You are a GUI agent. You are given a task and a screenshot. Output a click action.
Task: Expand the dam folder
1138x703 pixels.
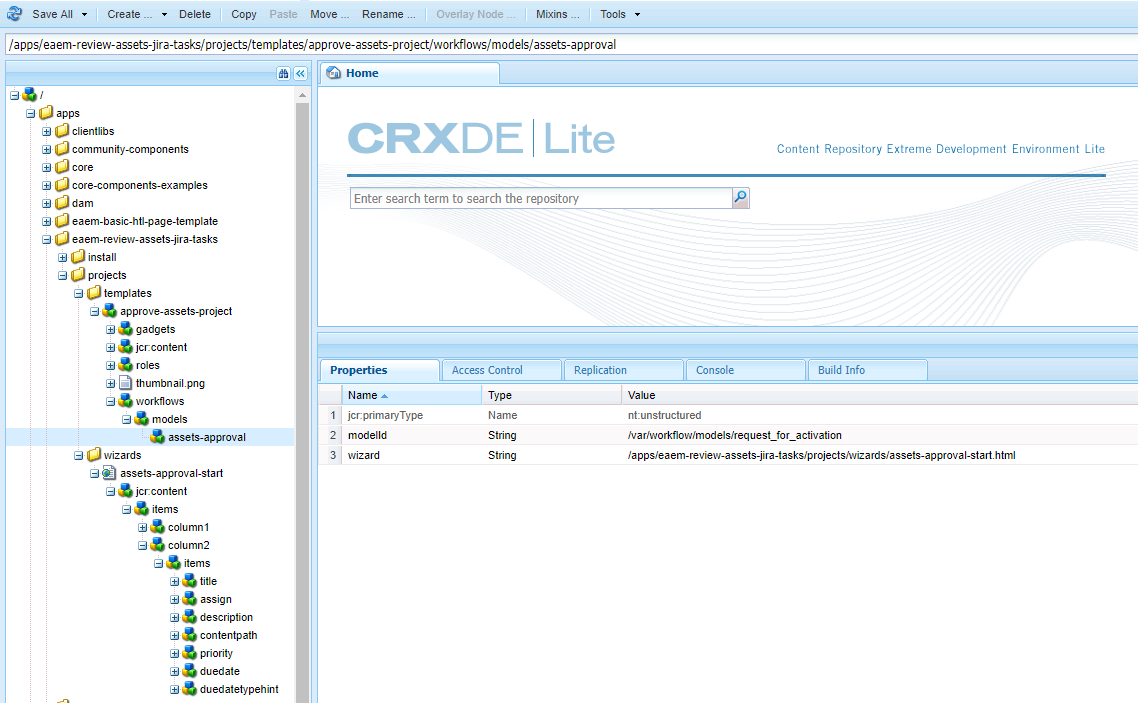[x=46, y=203]
